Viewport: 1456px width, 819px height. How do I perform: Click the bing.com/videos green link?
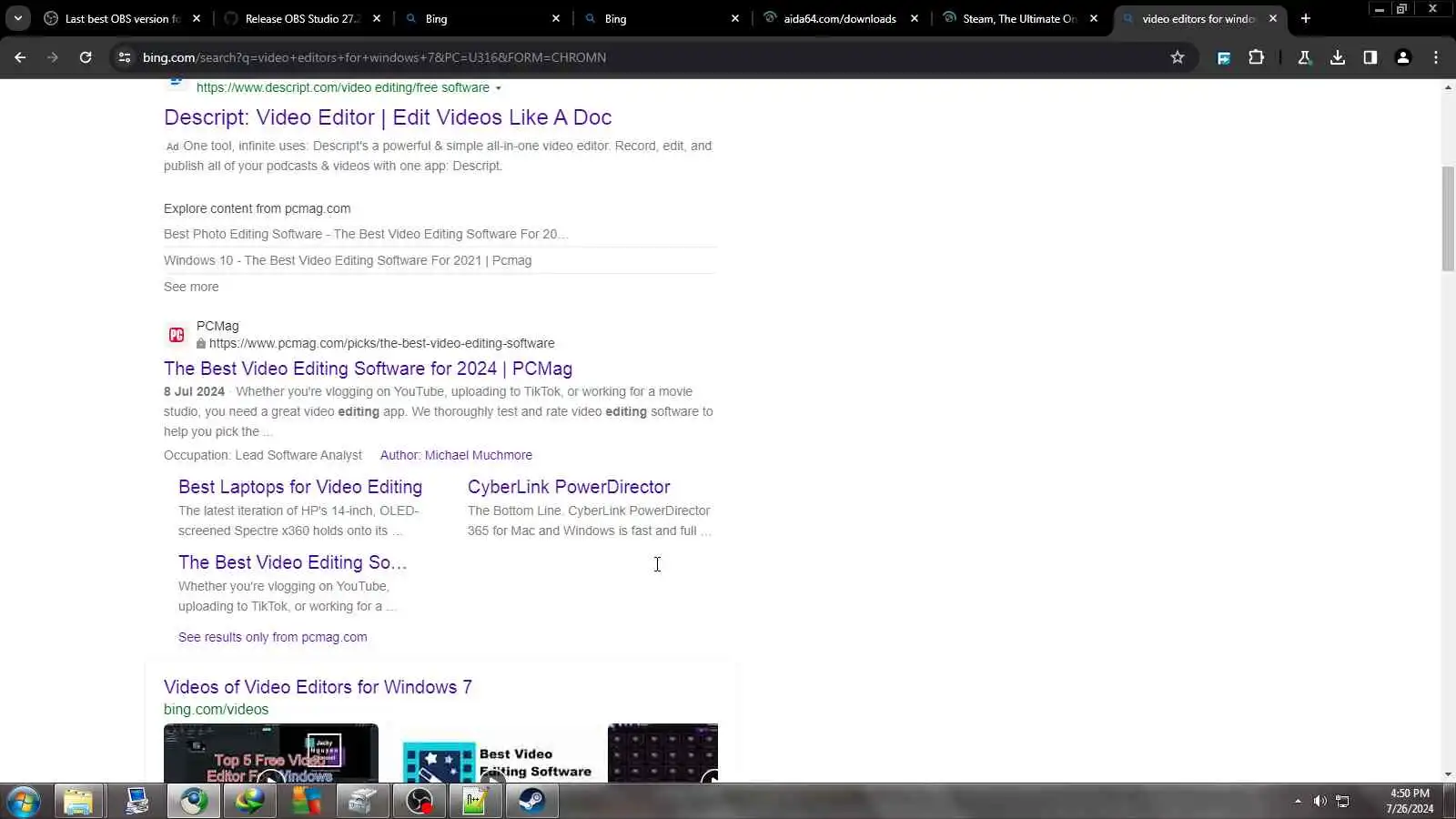[216, 710]
